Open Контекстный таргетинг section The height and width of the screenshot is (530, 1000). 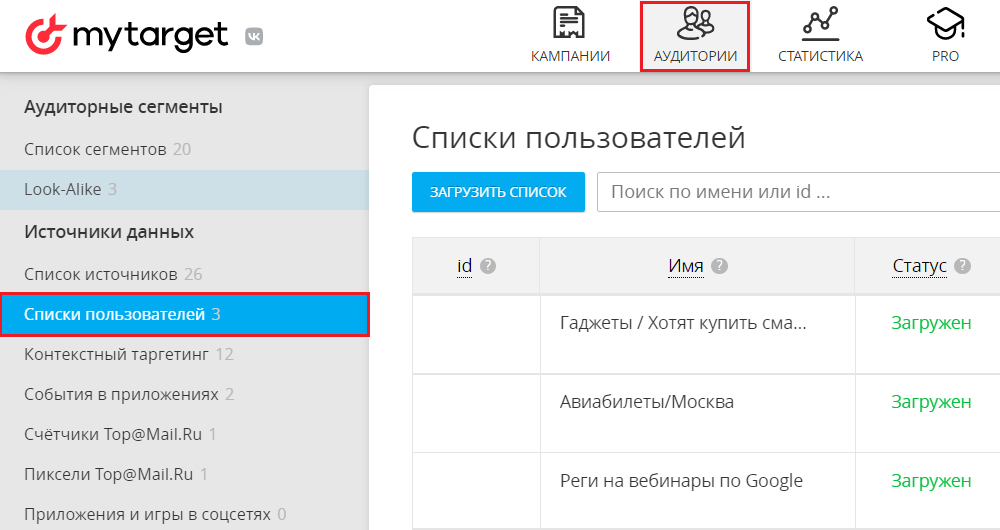click(x=117, y=354)
